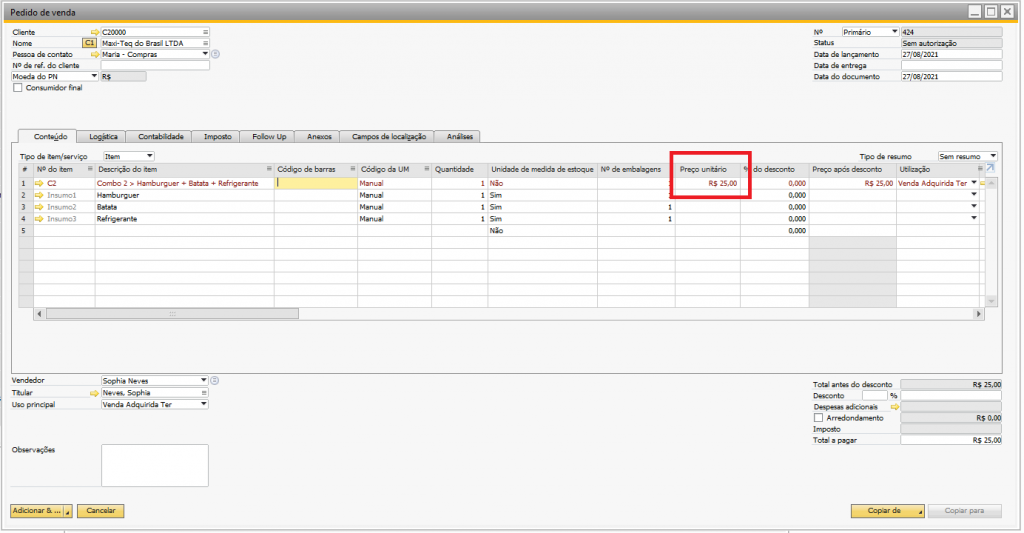Enable the Consumidor final checkbox

coord(17,88)
